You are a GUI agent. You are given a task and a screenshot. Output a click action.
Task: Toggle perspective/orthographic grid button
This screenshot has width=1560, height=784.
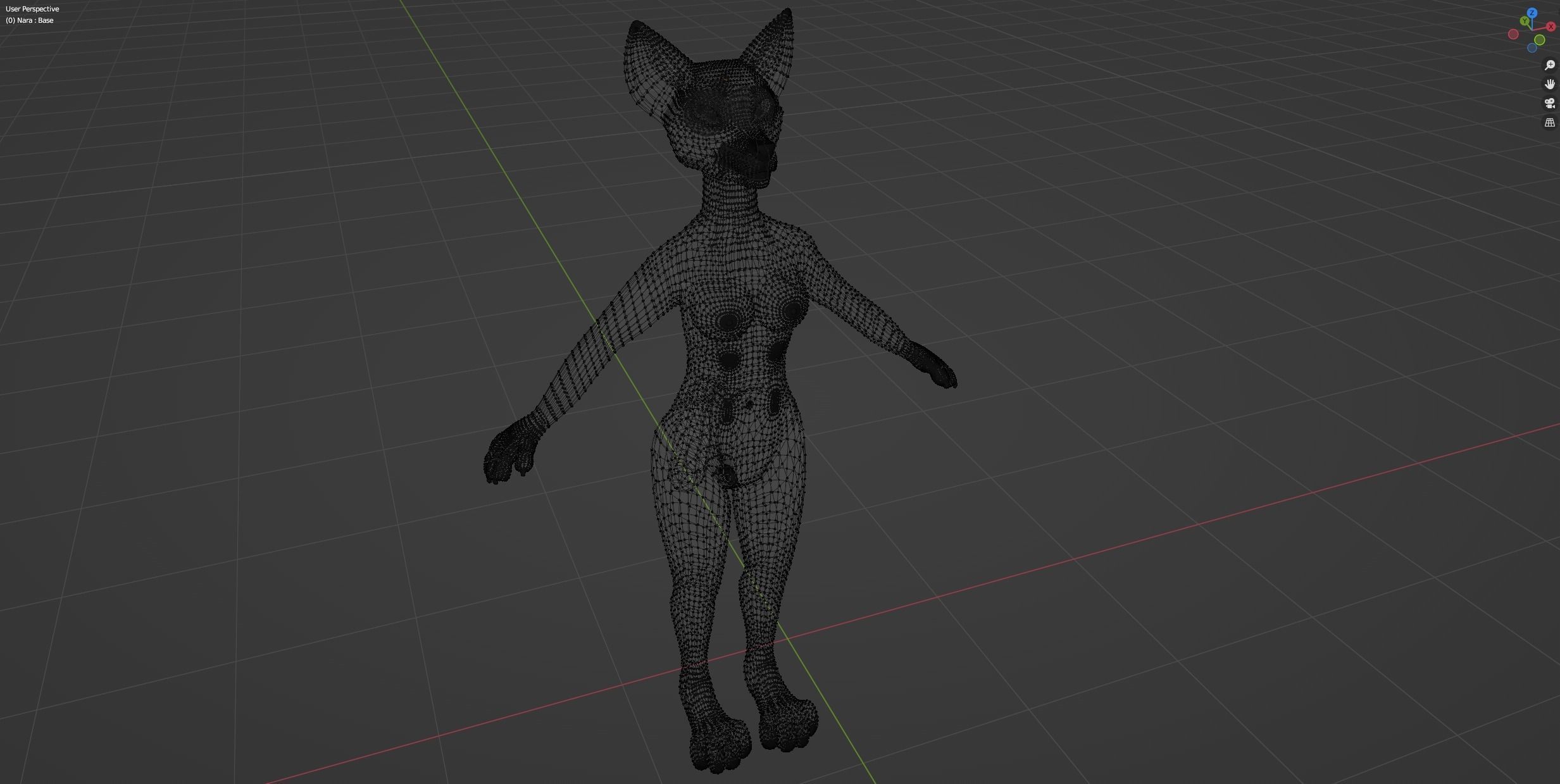click(x=1550, y=122)
